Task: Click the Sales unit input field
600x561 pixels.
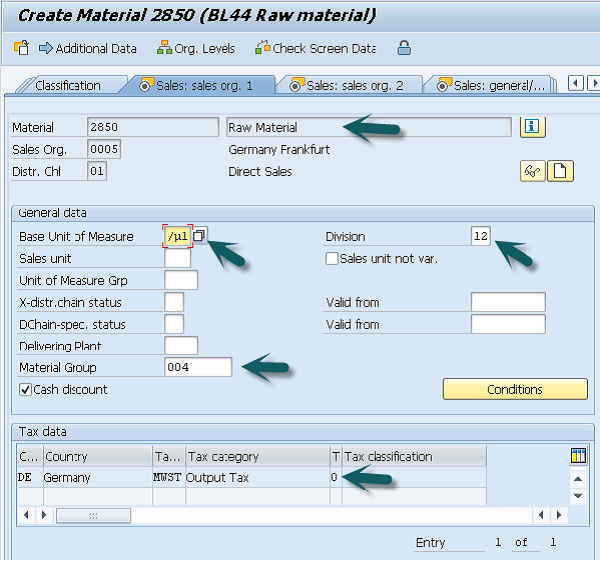Action: click(178, 258)
